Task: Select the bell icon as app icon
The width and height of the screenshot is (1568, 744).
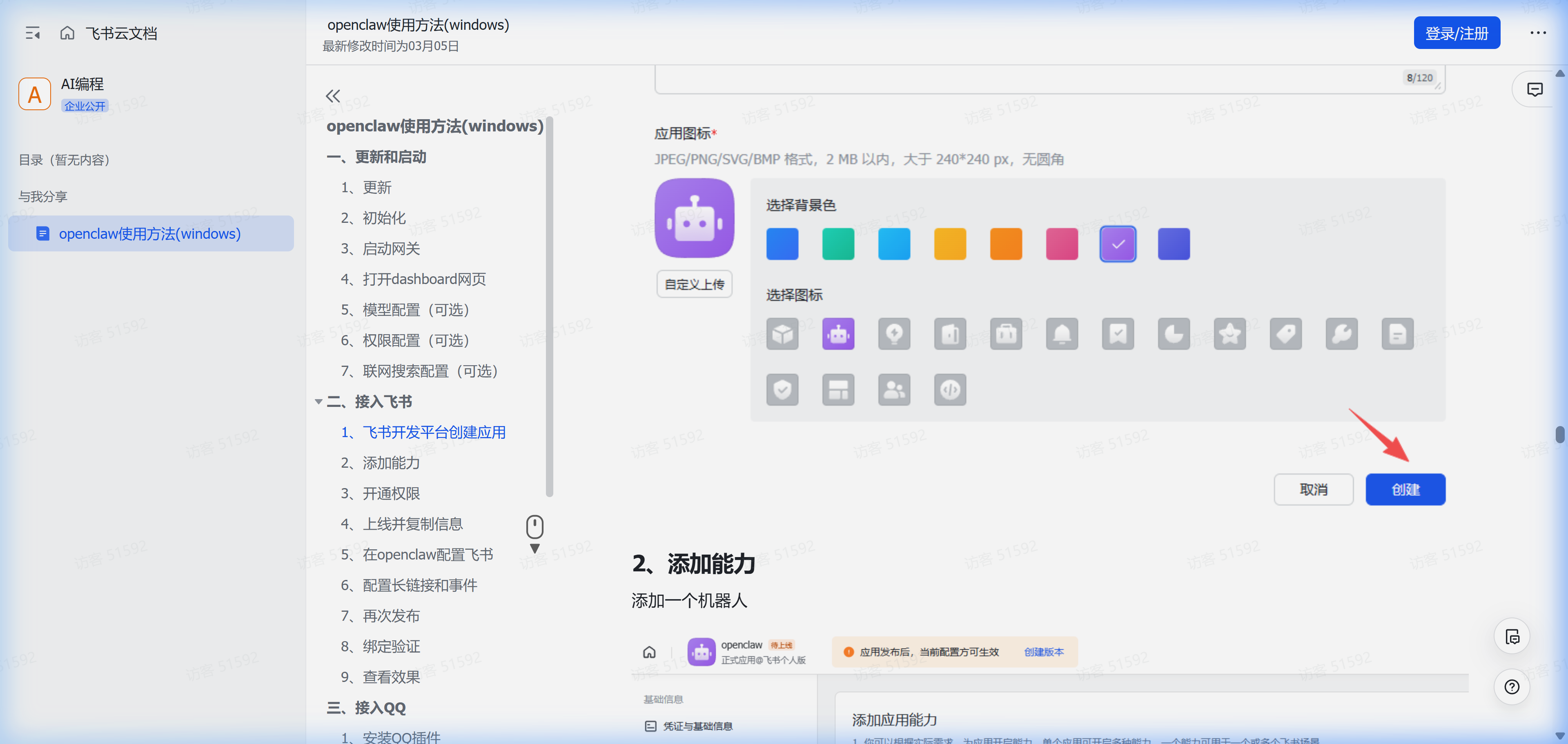Action: coord(1062,333)
